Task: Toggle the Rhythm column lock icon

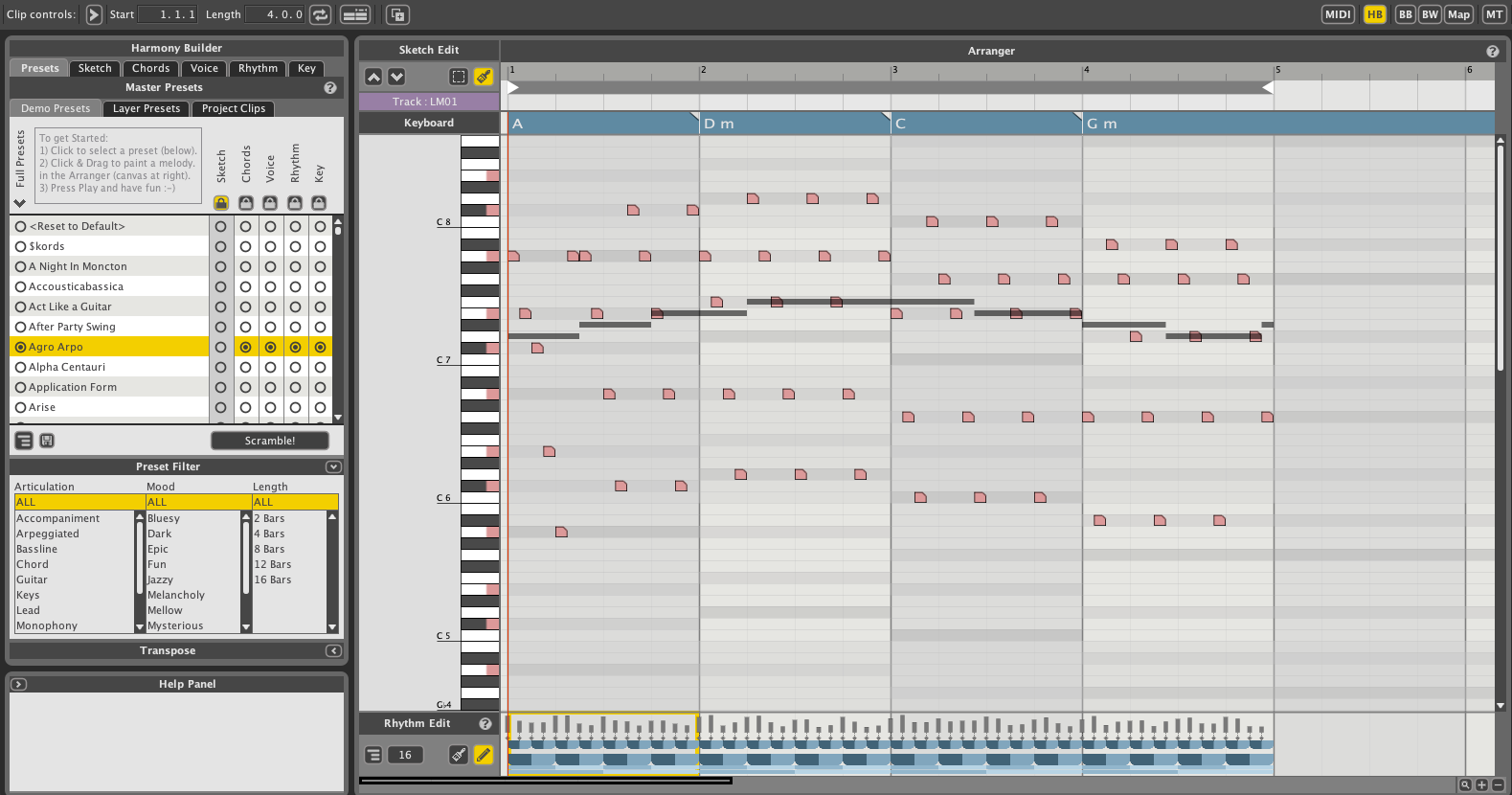Action: (x=295, y=203)
